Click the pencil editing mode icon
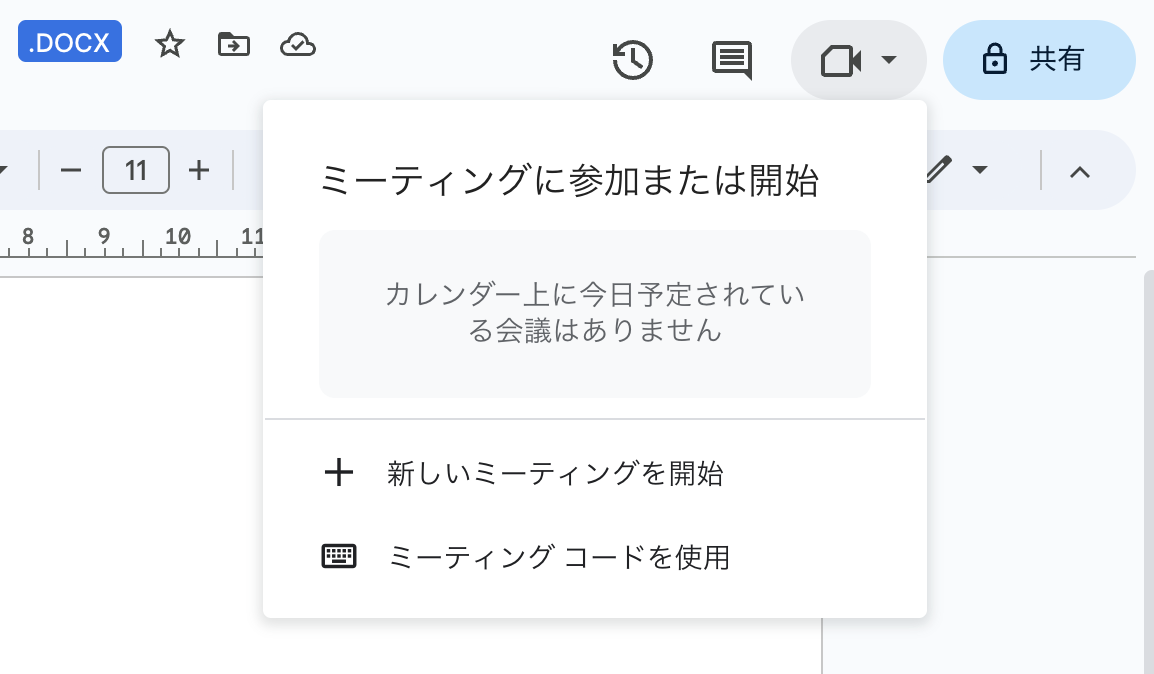The image size is (1154, 674). pos(938,170)
